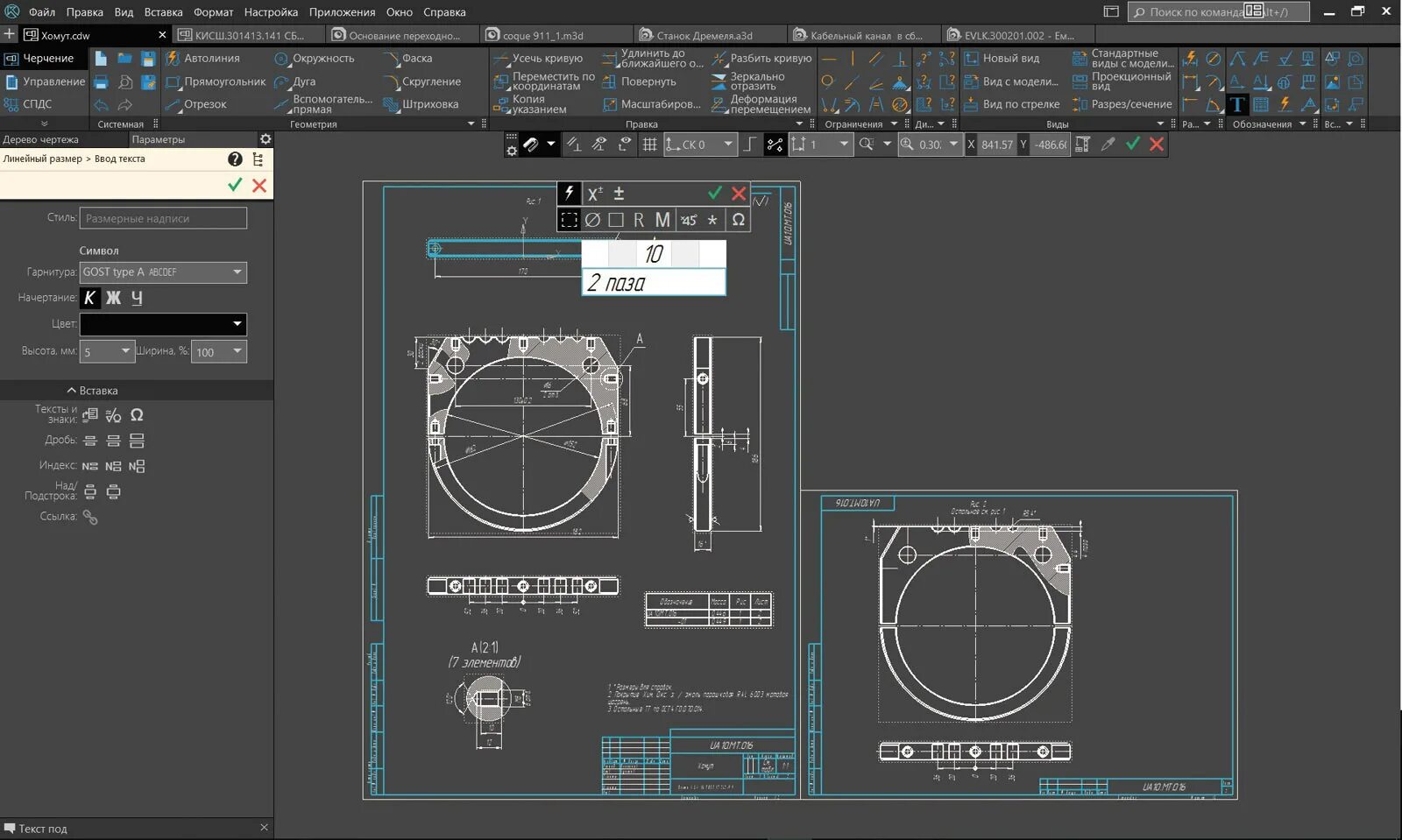
Task: Switch to Управление toolset
Action: [45, 81]
